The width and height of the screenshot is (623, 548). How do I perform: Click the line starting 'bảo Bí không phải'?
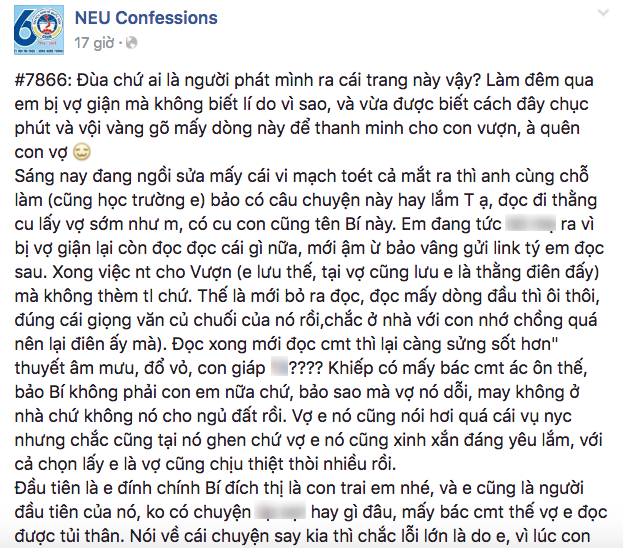[x=297, y=392]
